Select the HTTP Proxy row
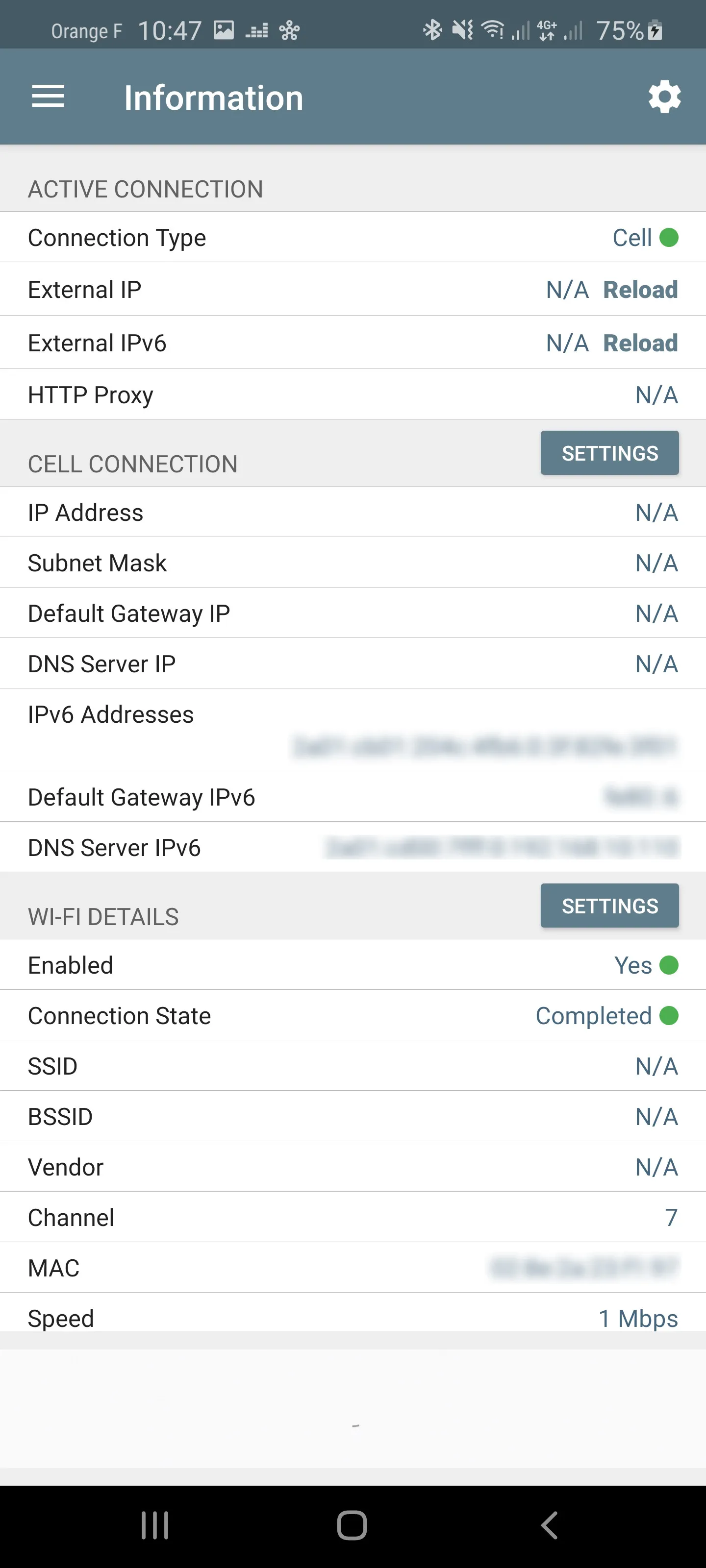The height and width of the screenshot is (1568, 706). coord(353,395)
